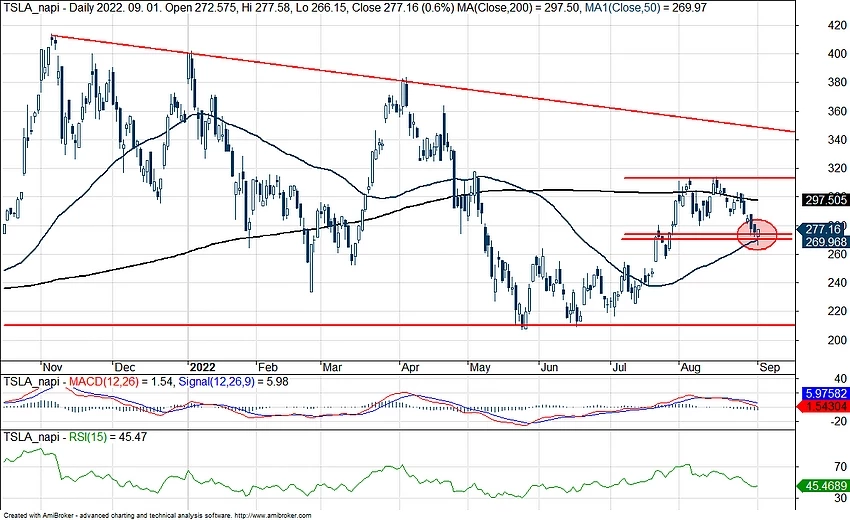
Task: Select the Apr date axis label
Action: pos(410,367)
